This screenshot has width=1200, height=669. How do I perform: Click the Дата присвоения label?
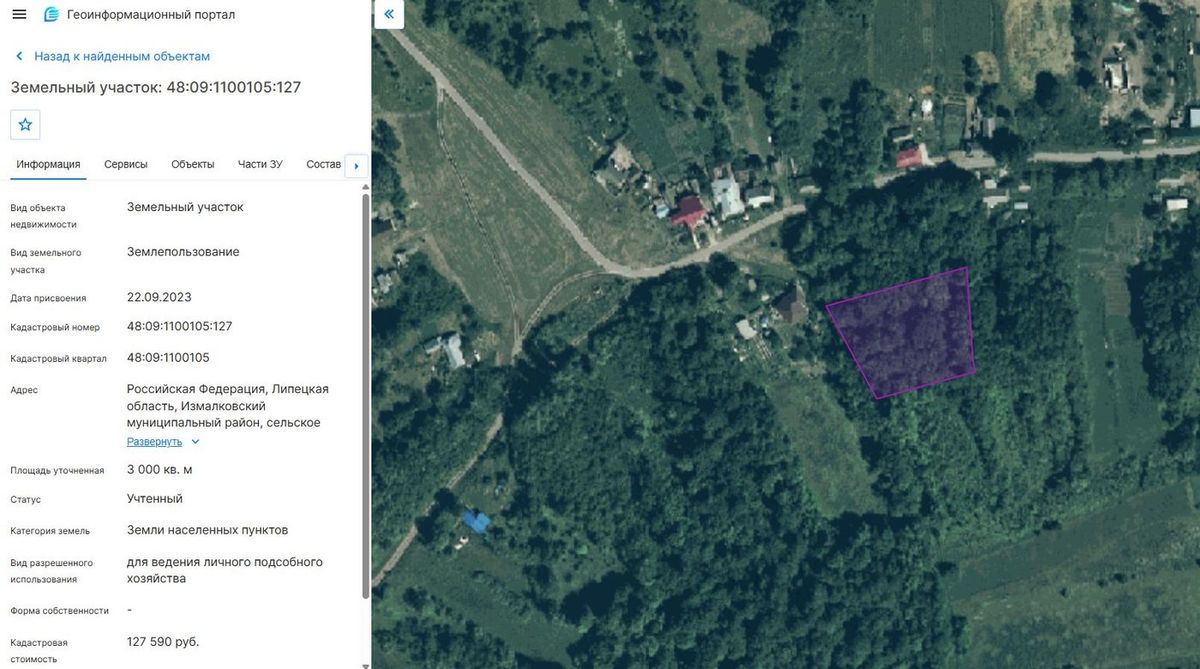coord(48,298)
